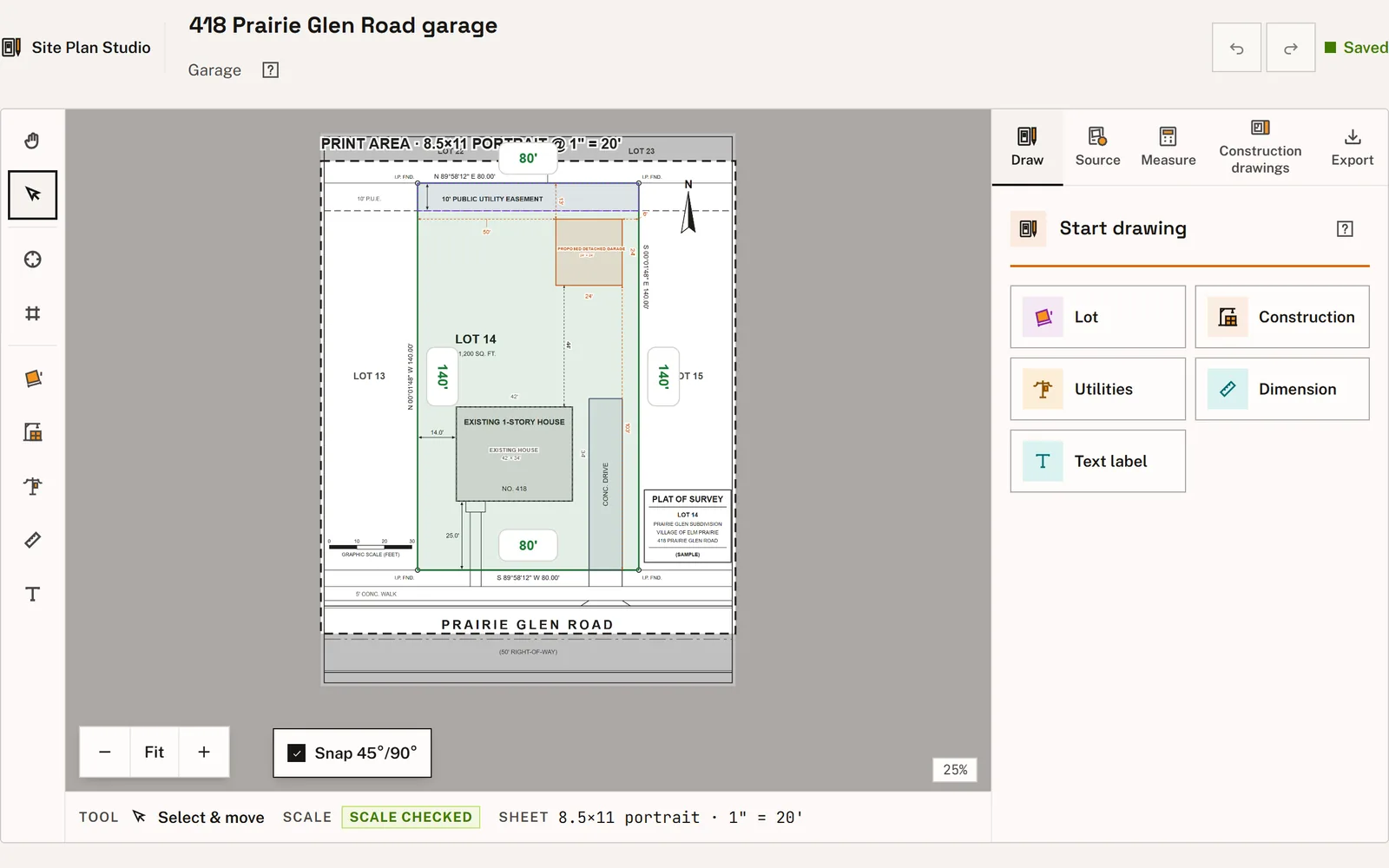Select the right 140' dimension label
The image size is (1389, 868).
664,376
